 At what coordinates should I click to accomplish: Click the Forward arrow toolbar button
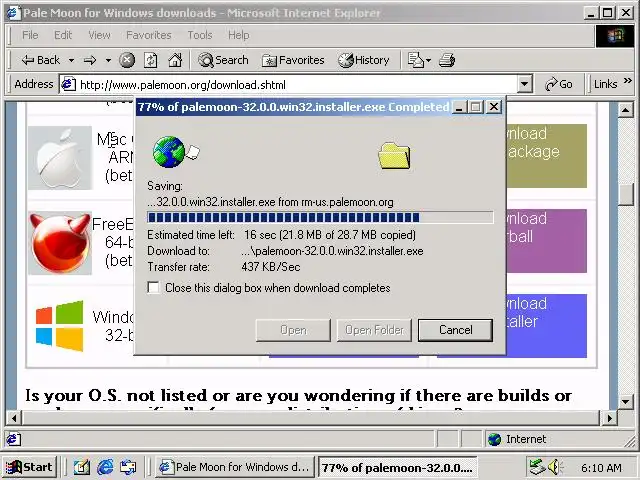tap(90, 60)
